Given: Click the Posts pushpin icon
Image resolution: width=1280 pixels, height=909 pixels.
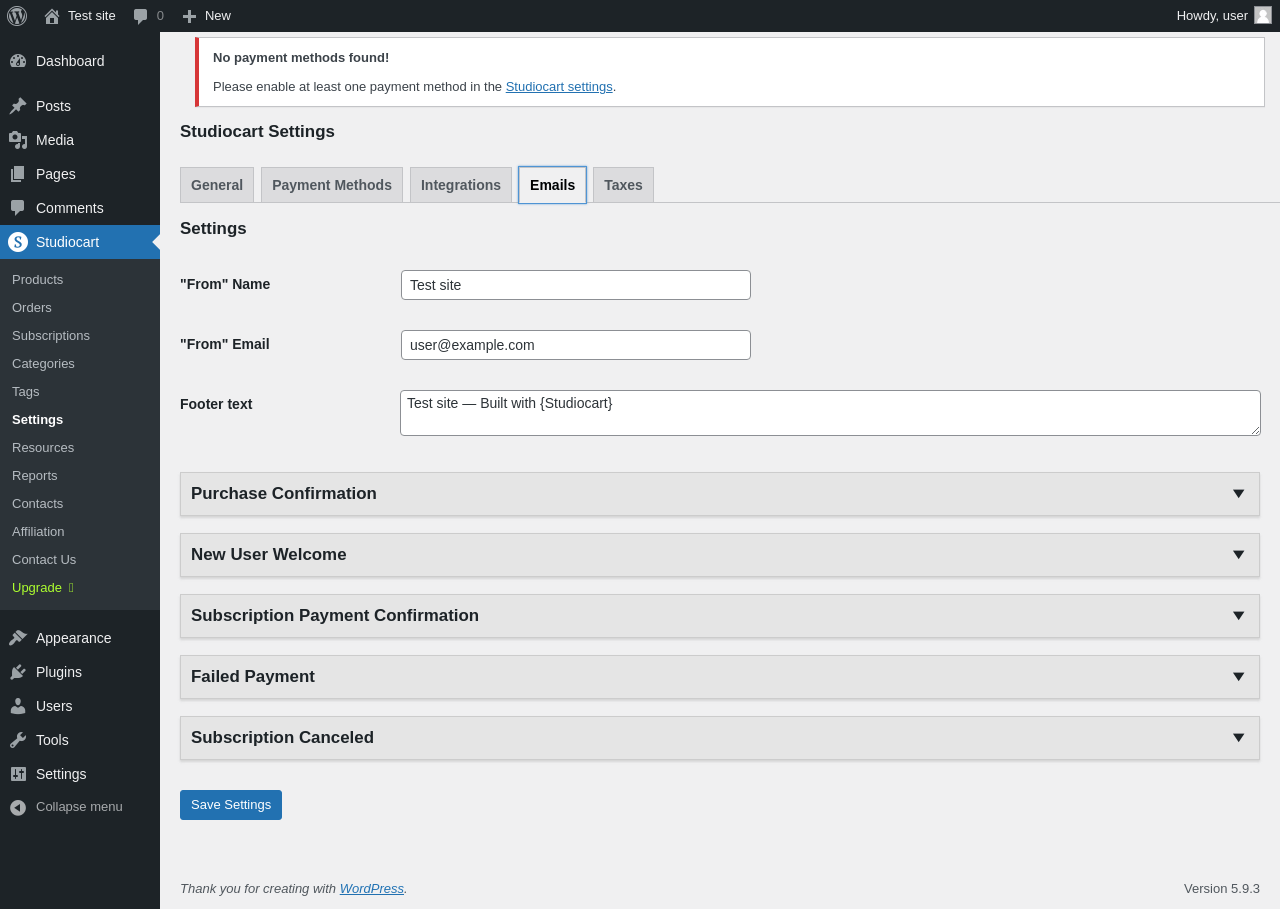Looking at the screenshot, I should point(18,106).
